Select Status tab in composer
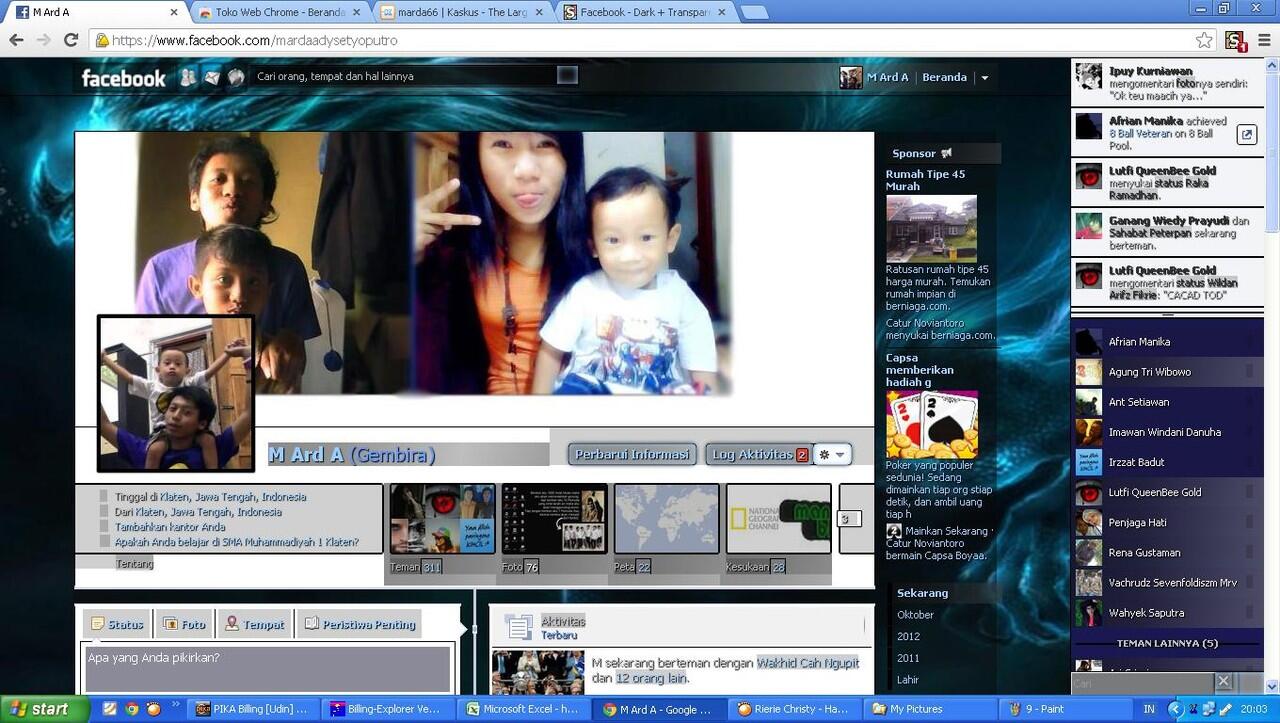 pyautogui.click(x=115, y=624)
